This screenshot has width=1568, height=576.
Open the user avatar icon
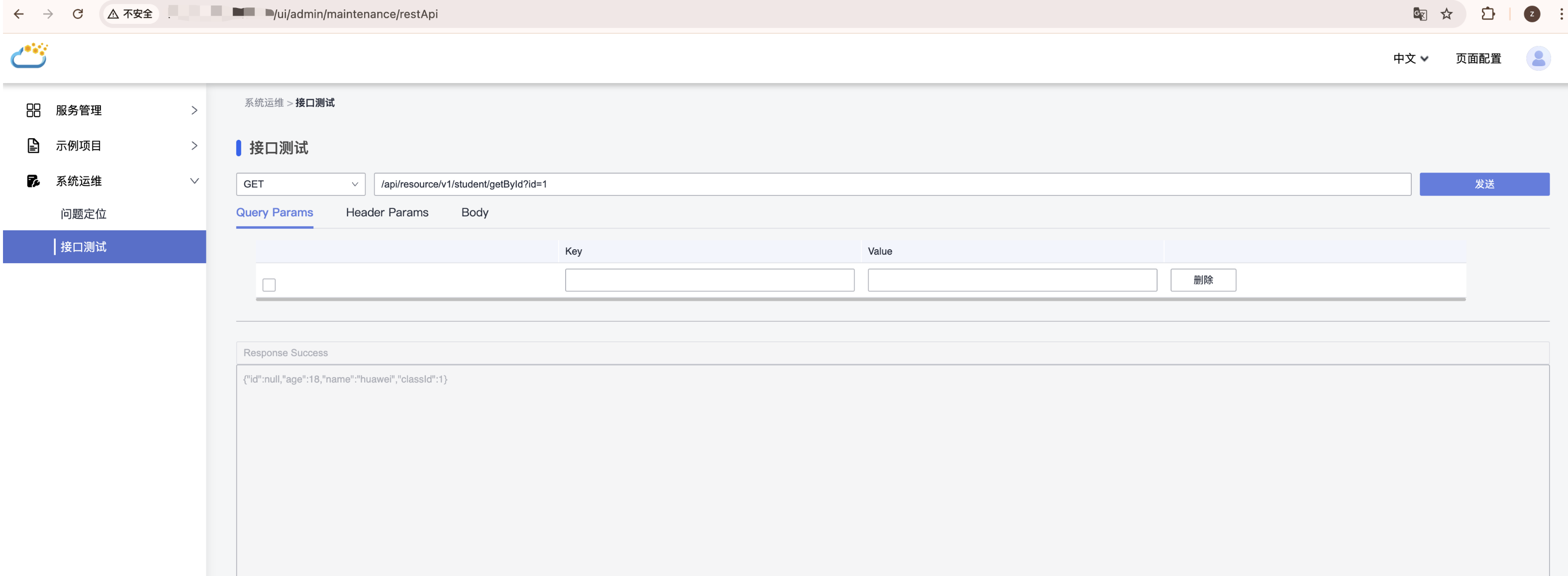coord(1538,59)
